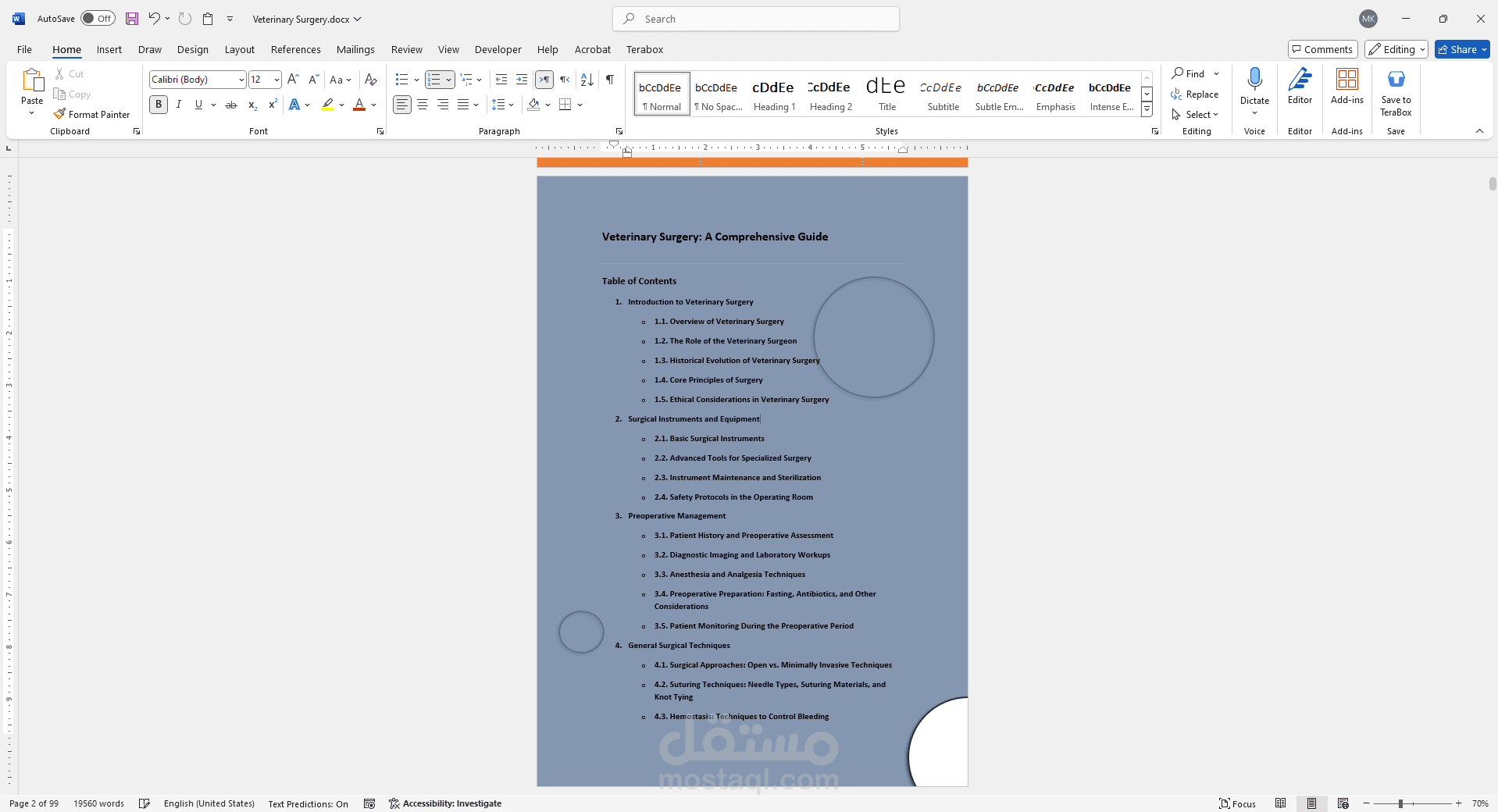Click the Undo icon

pyautogui.click(x=155, y=19)
